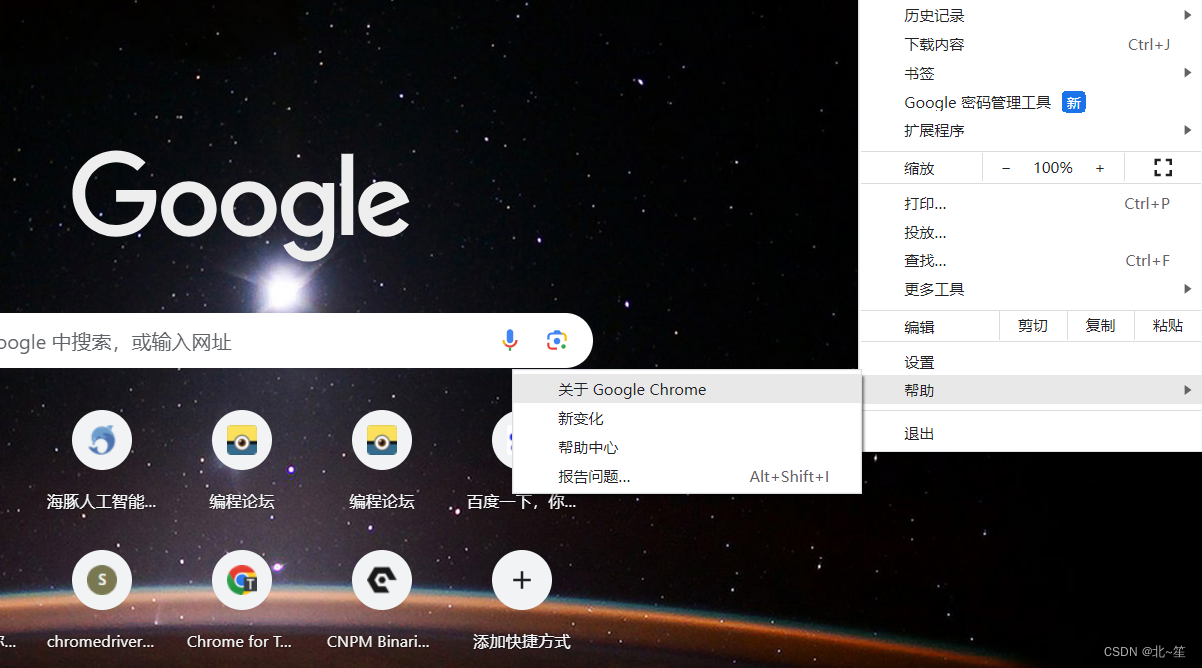
Task: Click the 粘贴 button
Action: (x=1168, y=326)
